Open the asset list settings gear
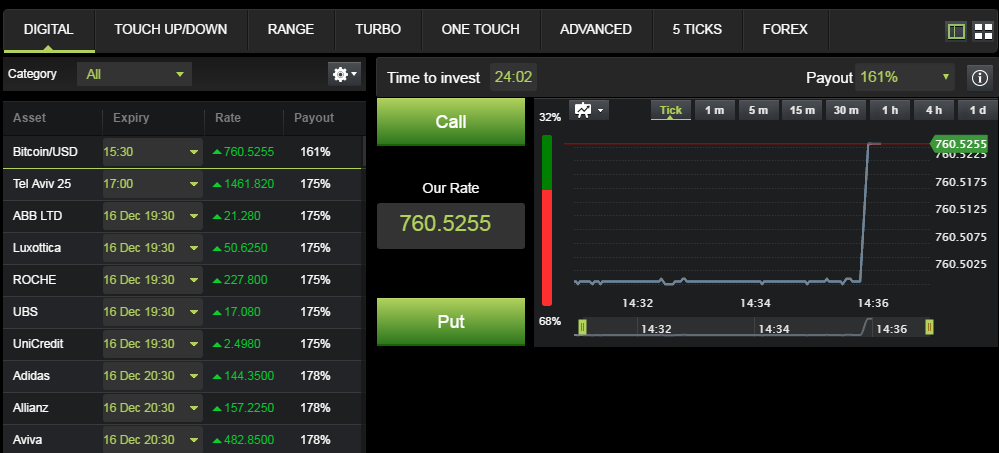The image size is (999, 453). tap(345, 75)
